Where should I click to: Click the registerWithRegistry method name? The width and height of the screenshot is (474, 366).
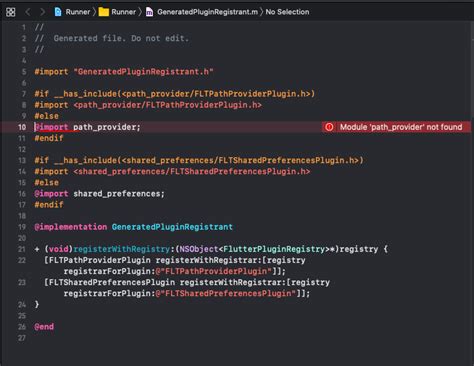[x=121, y=249]
